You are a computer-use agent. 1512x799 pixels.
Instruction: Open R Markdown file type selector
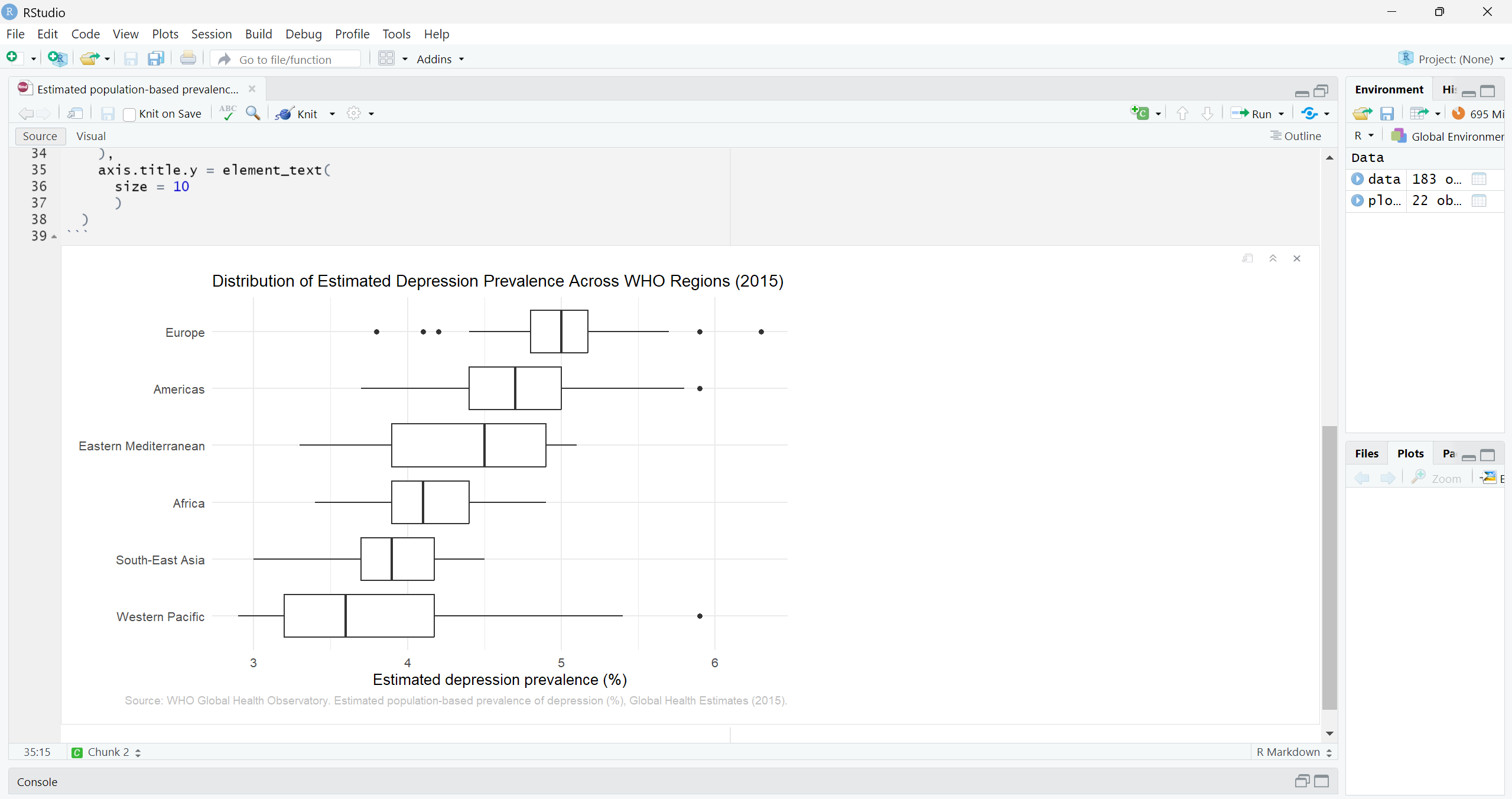1294,752
